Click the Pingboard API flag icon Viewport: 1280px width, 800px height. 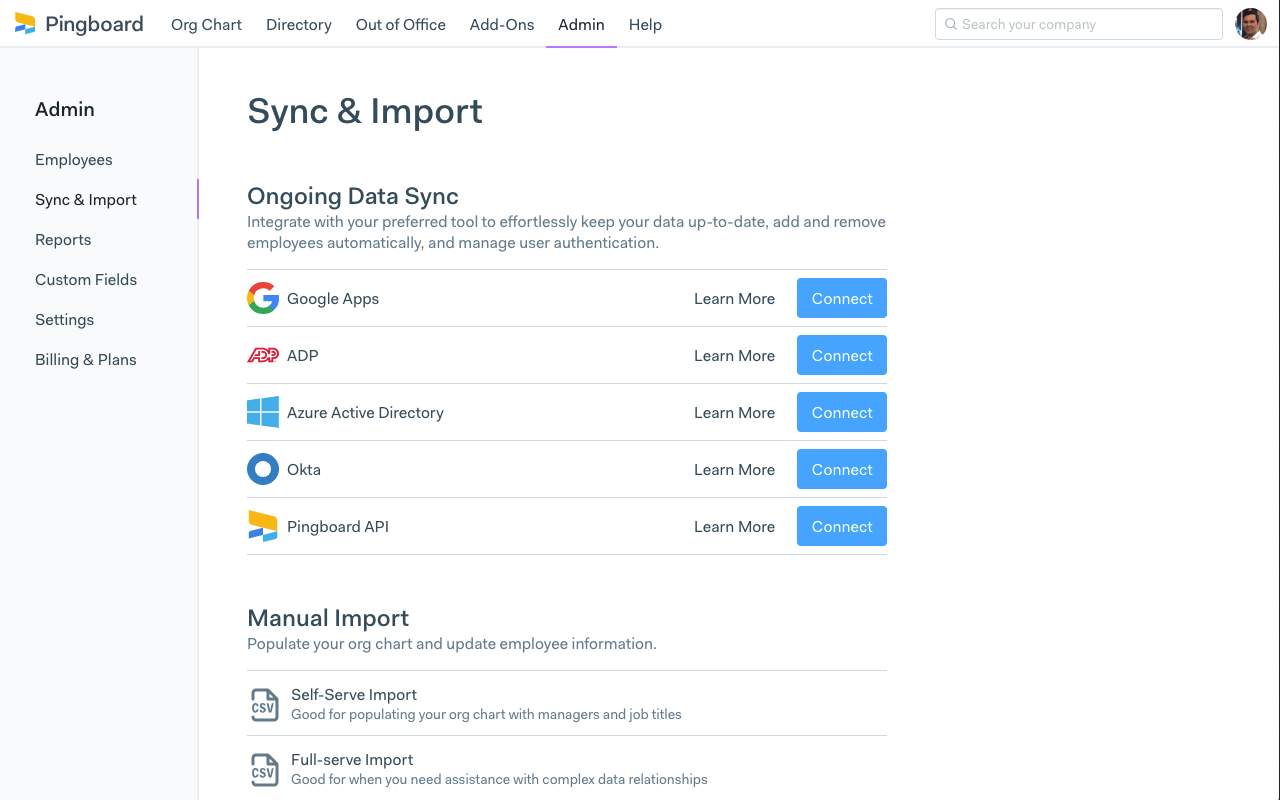tap(262, 525)
